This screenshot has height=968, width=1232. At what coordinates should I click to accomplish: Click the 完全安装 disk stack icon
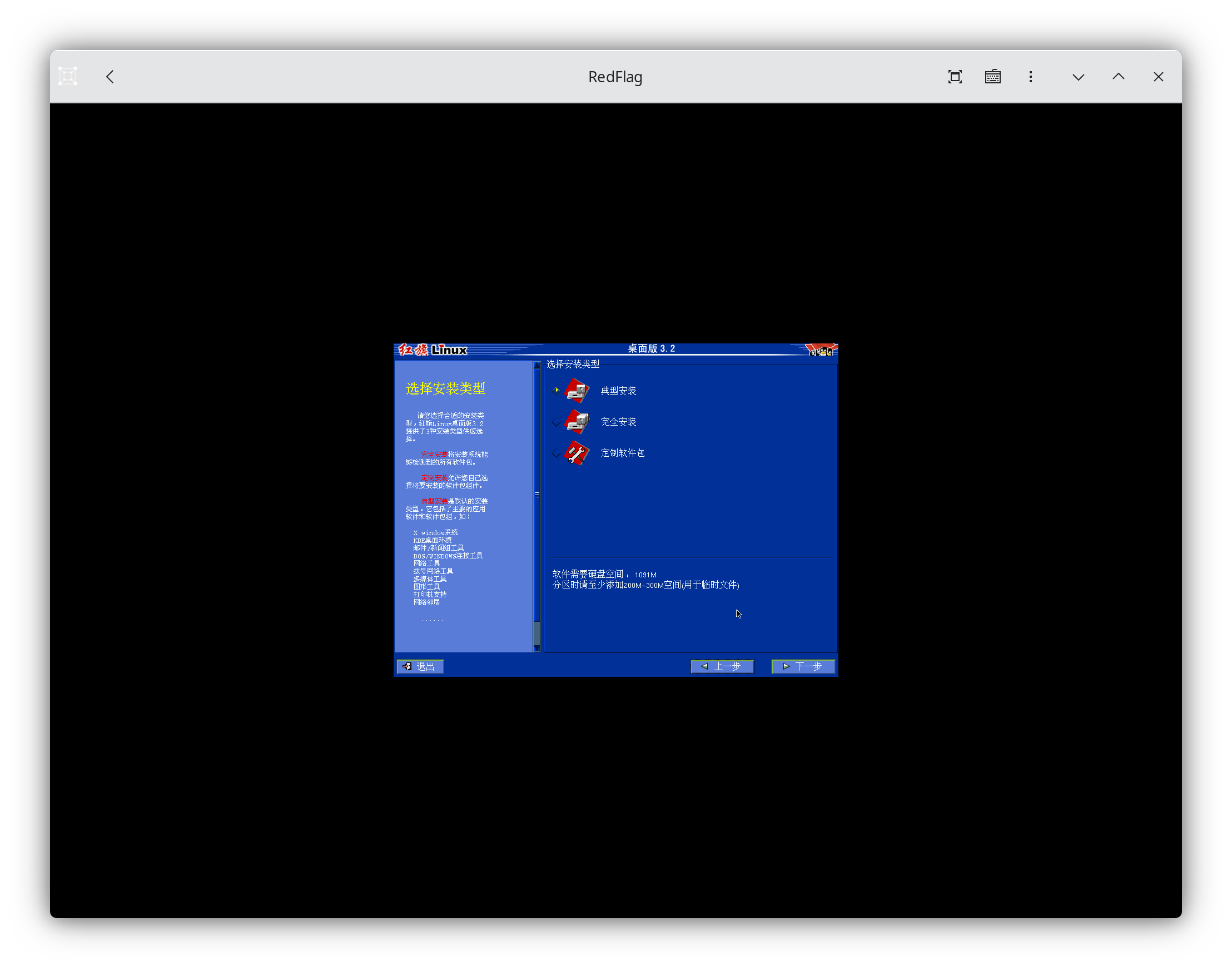[576, 422]
